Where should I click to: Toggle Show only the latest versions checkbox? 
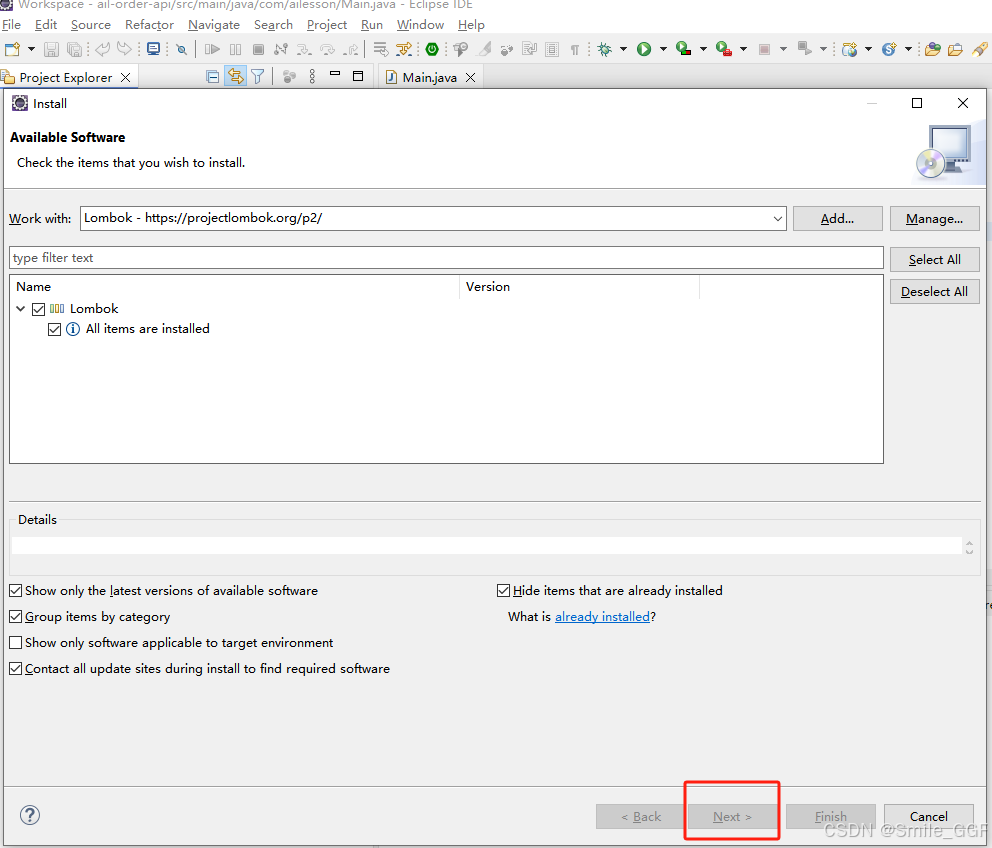16,590
